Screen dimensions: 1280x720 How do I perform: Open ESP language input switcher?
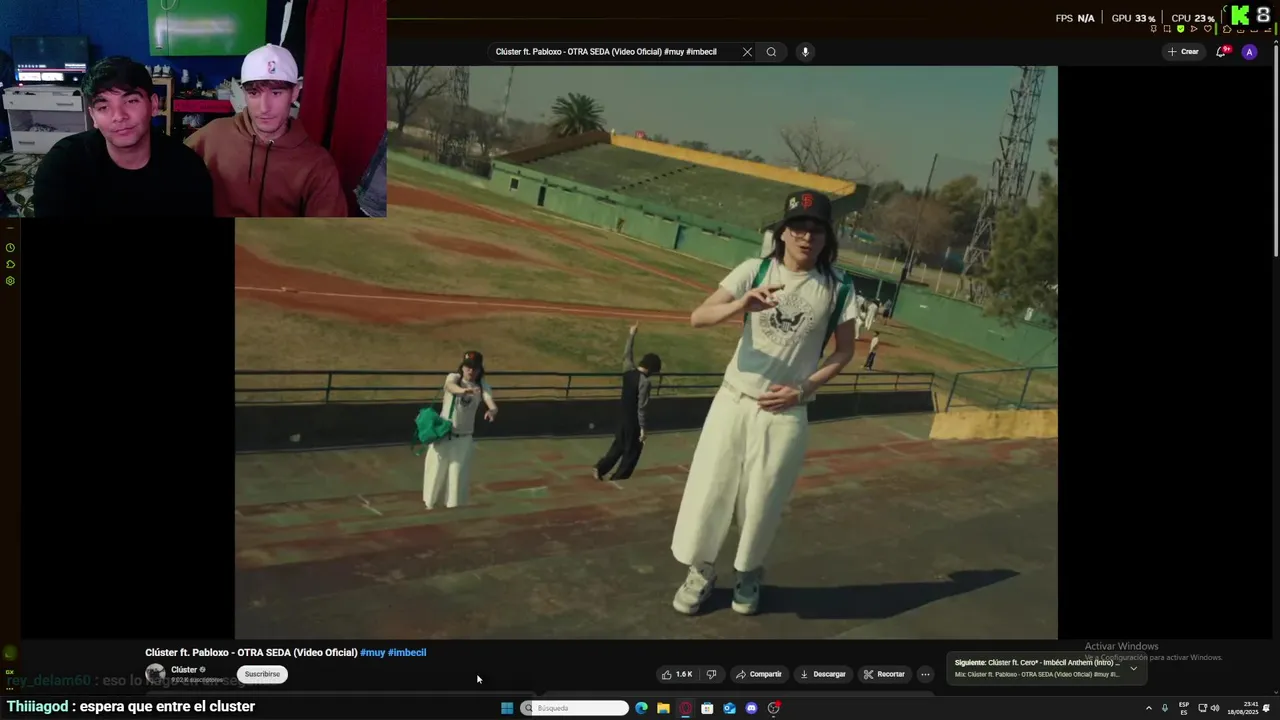click(x=1184, y=708)
